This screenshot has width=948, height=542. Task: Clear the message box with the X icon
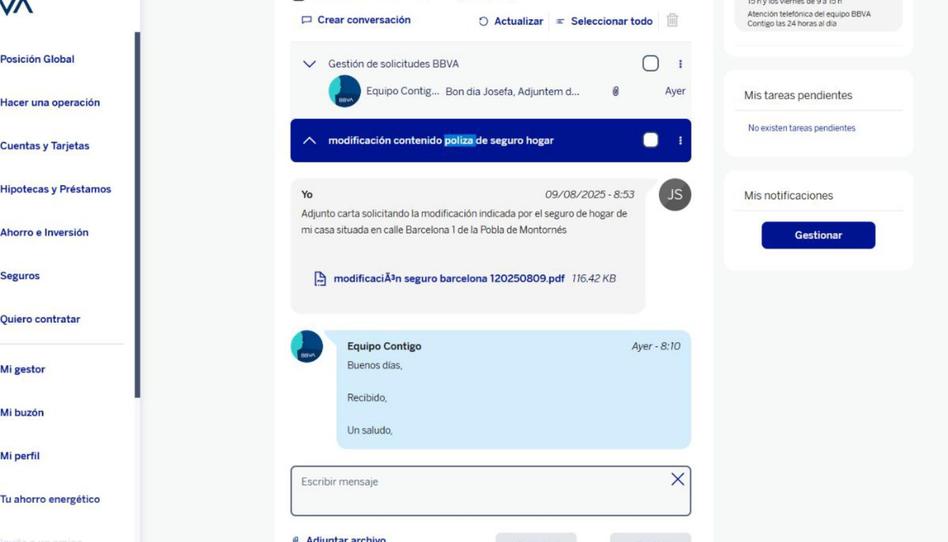click(678, 479)
